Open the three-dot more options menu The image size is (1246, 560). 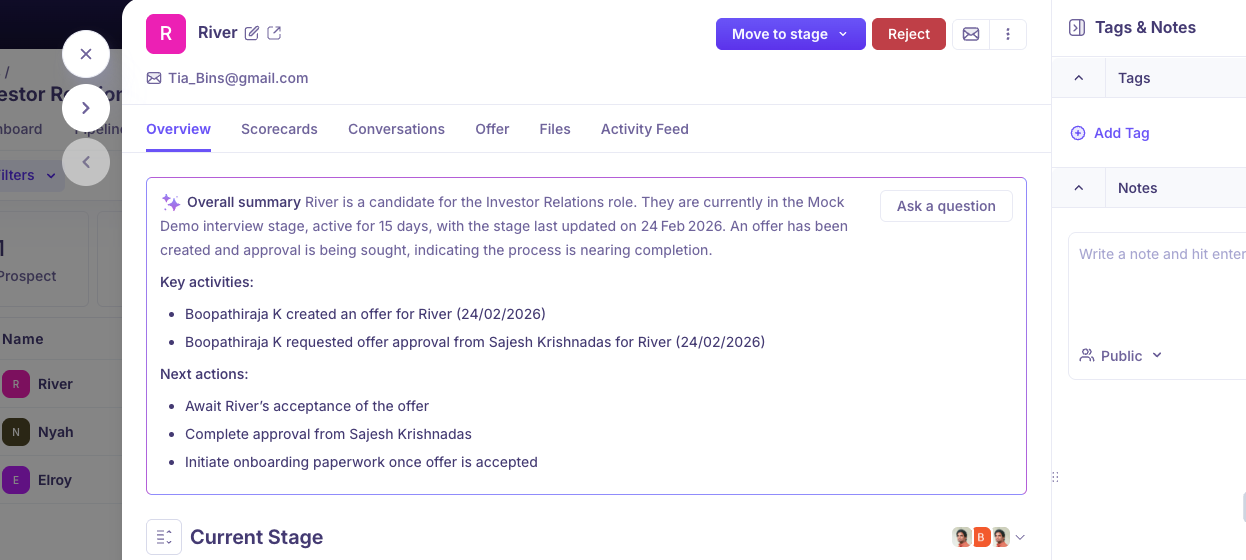click(x=1007, y=34)
